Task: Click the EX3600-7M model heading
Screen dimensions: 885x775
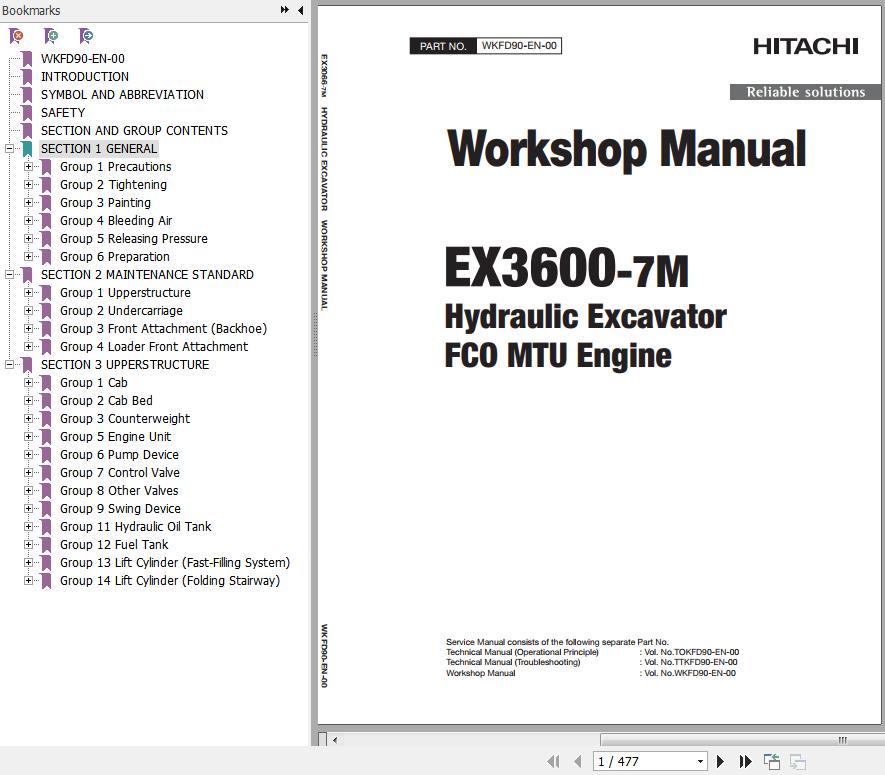Action: 567,267
